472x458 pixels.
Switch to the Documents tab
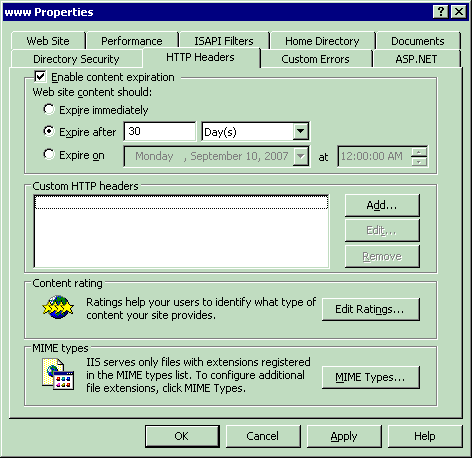[417, 41]
